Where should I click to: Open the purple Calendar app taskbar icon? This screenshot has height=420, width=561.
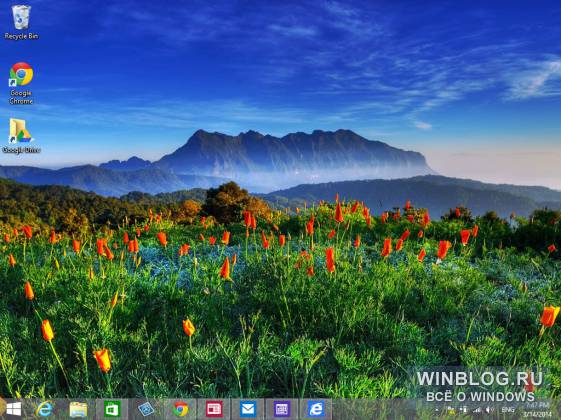(282, 409)
